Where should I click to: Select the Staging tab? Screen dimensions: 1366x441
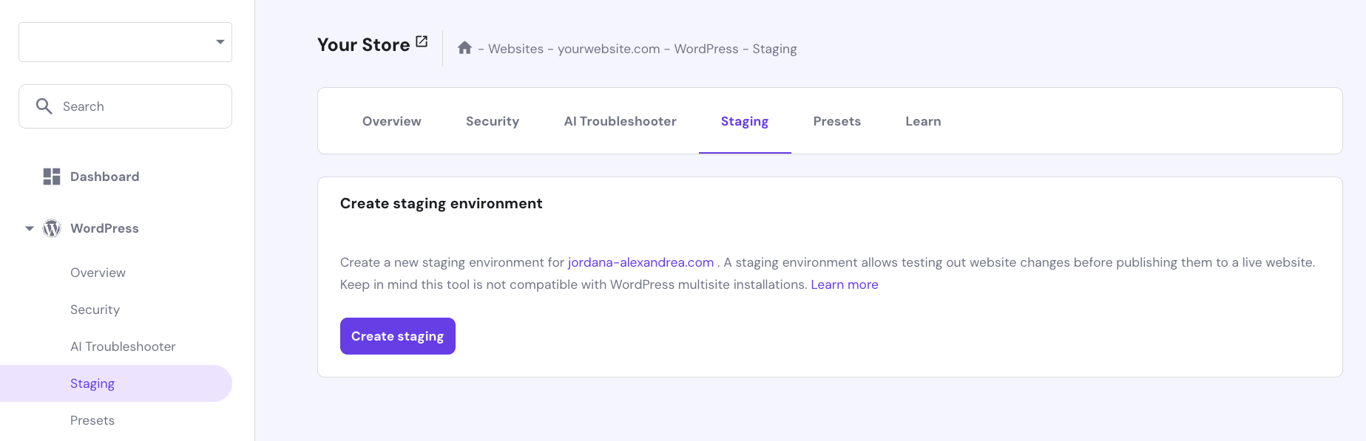coord(745,121)
